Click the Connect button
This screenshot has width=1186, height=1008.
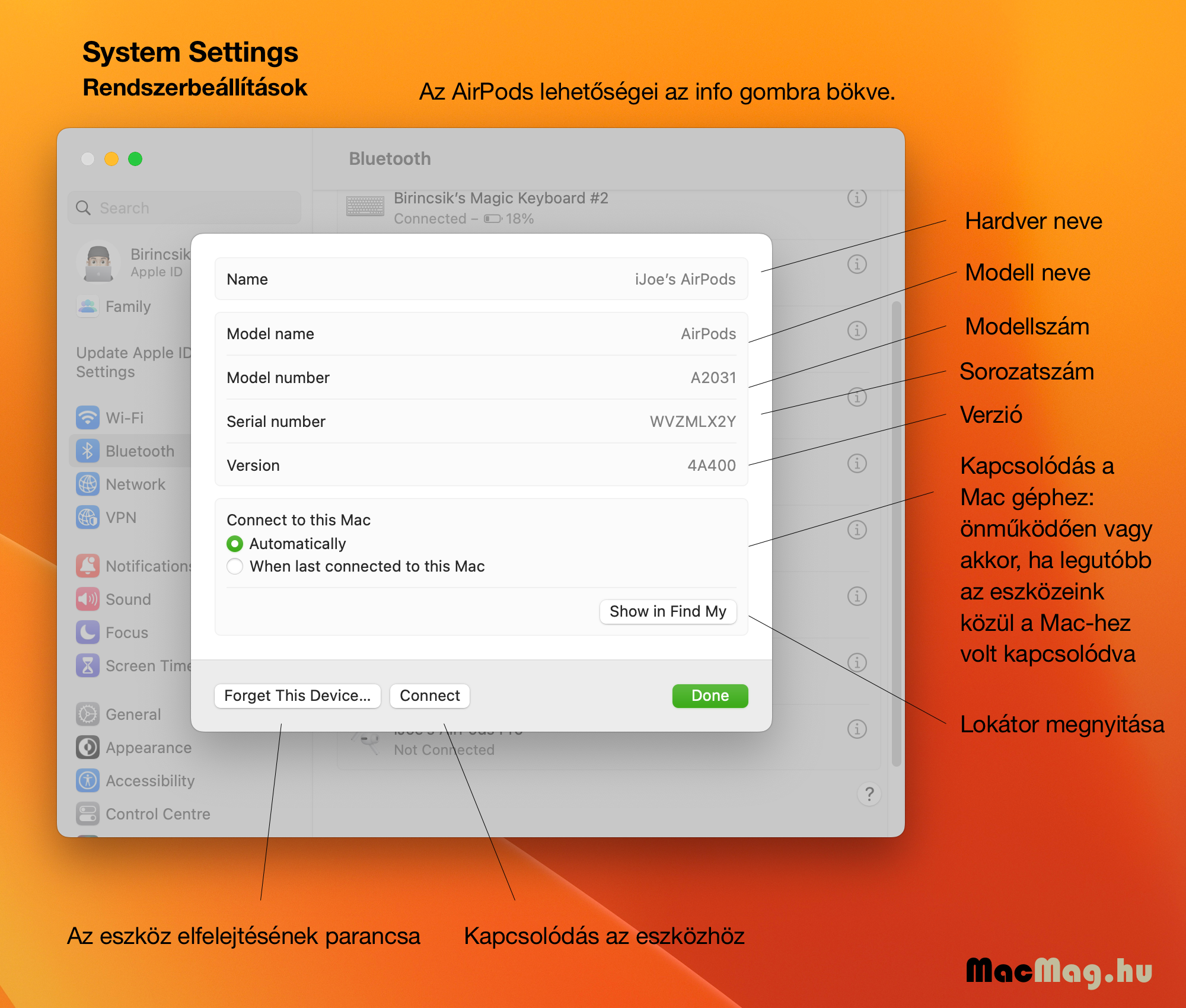430,696
